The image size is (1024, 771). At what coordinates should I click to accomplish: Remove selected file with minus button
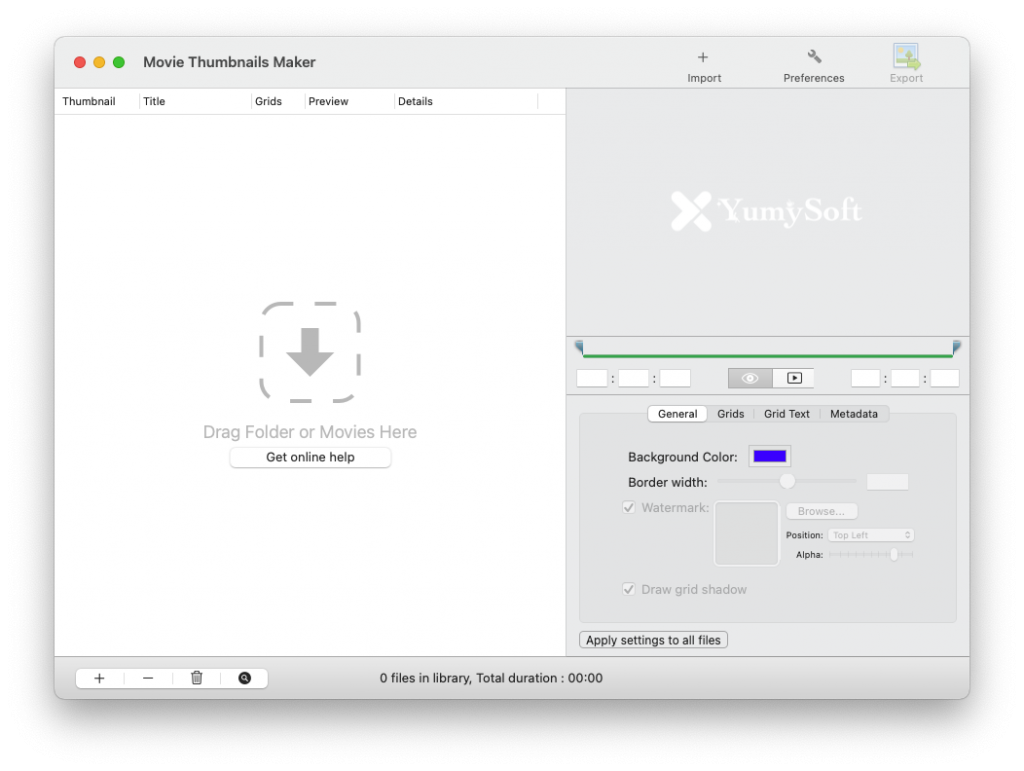coord(148,678)
